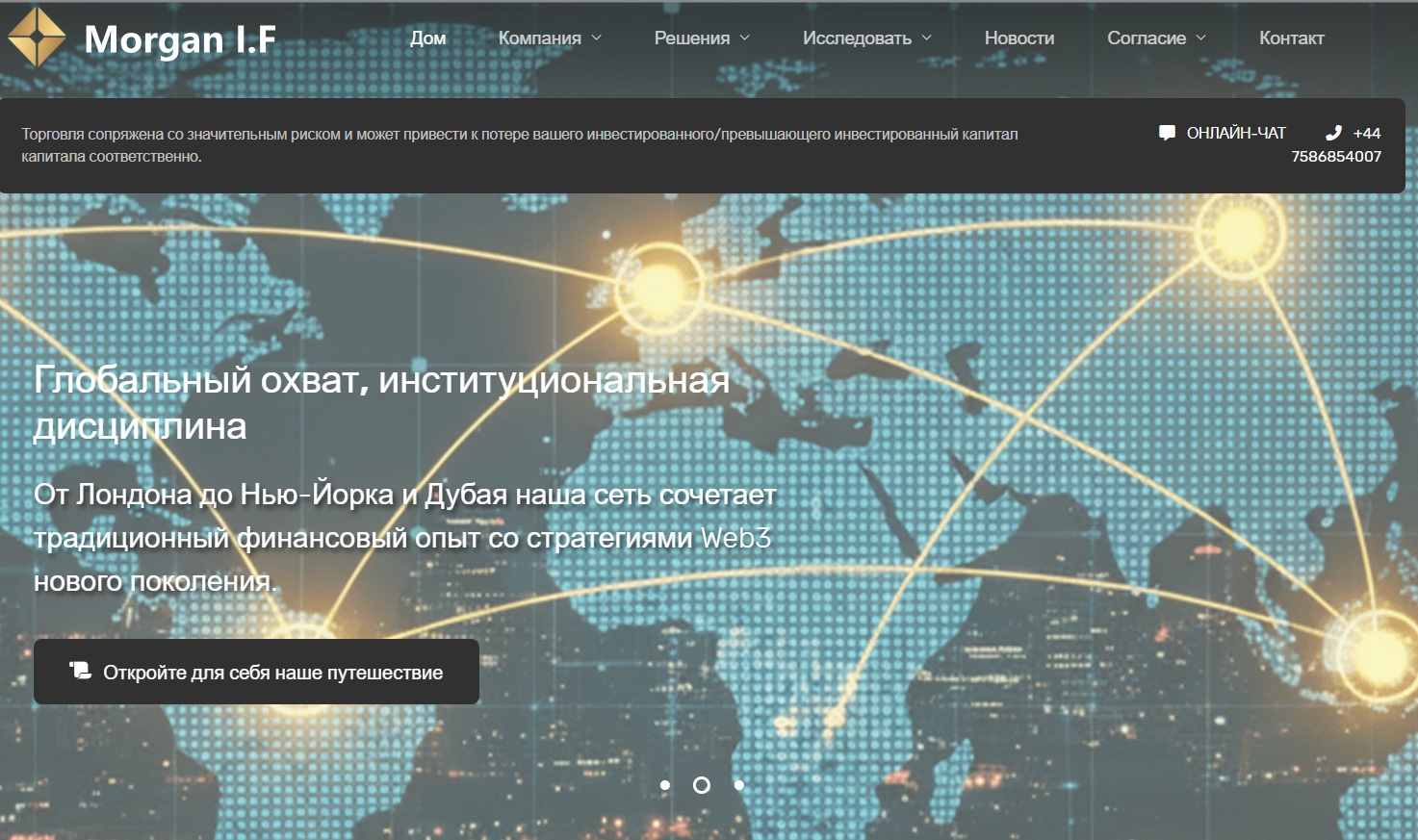Select the second carousel dot indicator

tap(701, 784)
